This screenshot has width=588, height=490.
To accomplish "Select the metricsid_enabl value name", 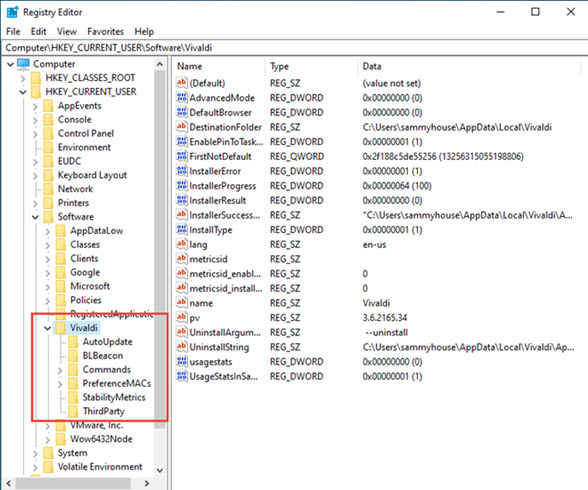I will tap(225, 274).
